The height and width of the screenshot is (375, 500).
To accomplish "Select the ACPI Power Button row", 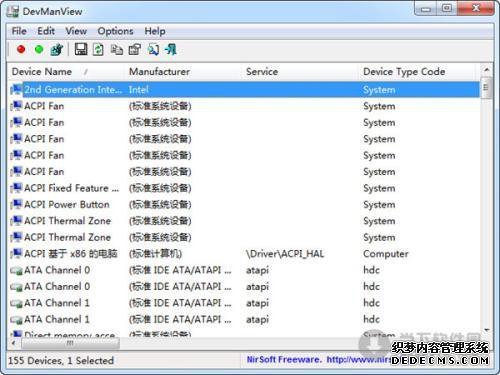I will (x=244, y=204).
